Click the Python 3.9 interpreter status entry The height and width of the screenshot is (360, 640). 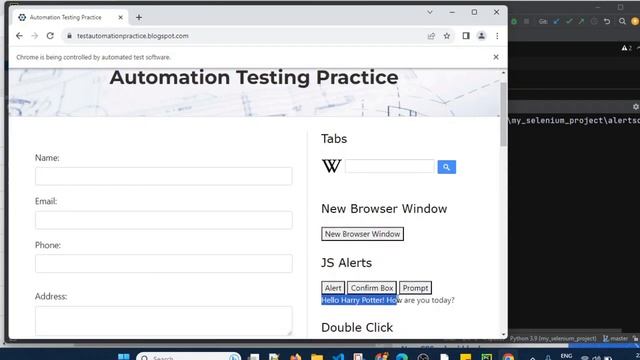[553, 339]
